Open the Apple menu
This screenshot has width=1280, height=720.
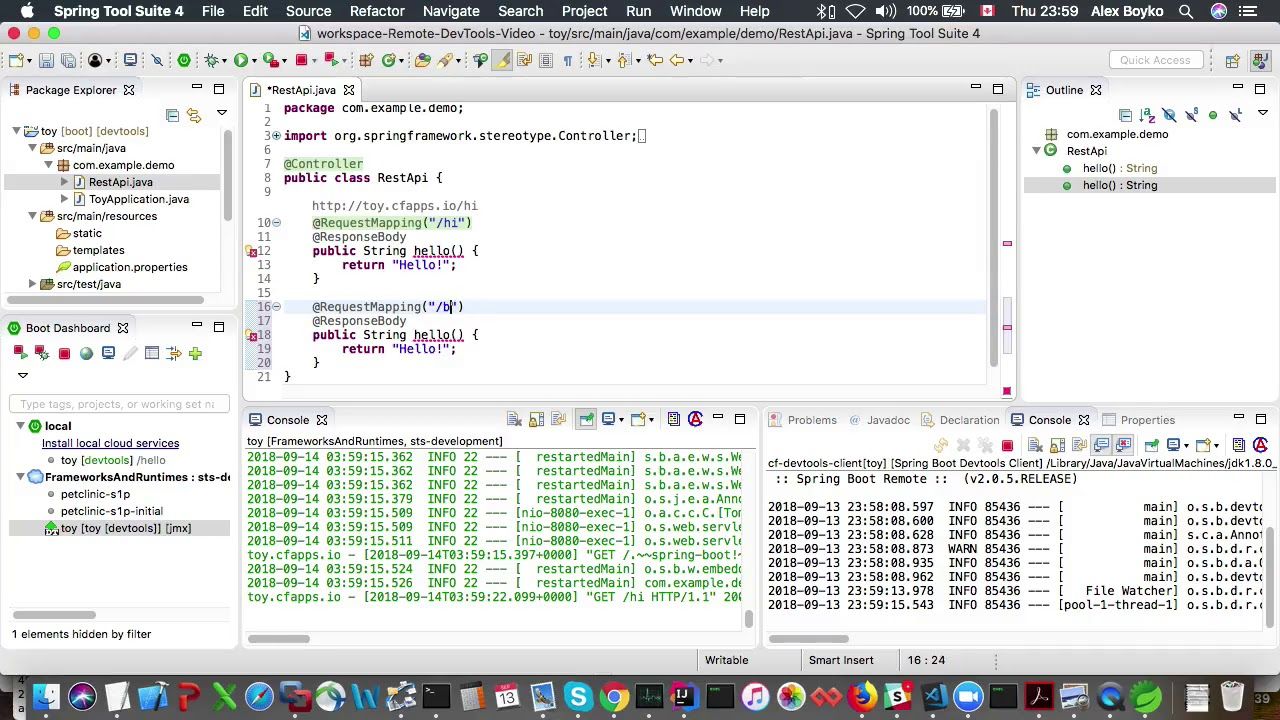pos(27,11)
